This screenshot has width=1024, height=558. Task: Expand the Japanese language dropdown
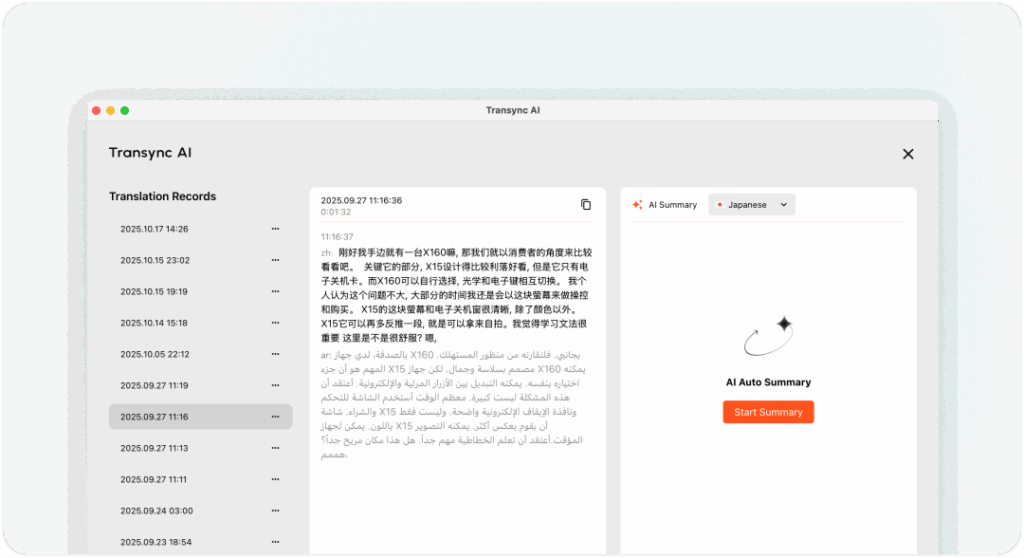[751, 205]
